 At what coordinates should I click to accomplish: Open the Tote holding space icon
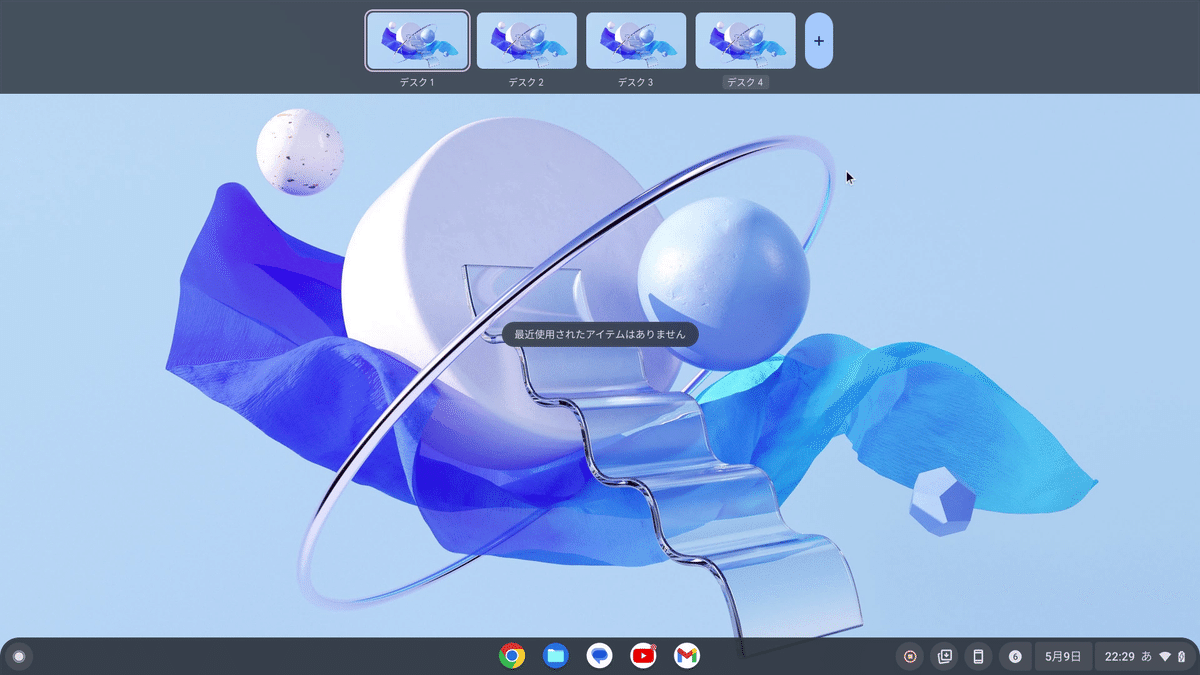(x=944, y=657)
